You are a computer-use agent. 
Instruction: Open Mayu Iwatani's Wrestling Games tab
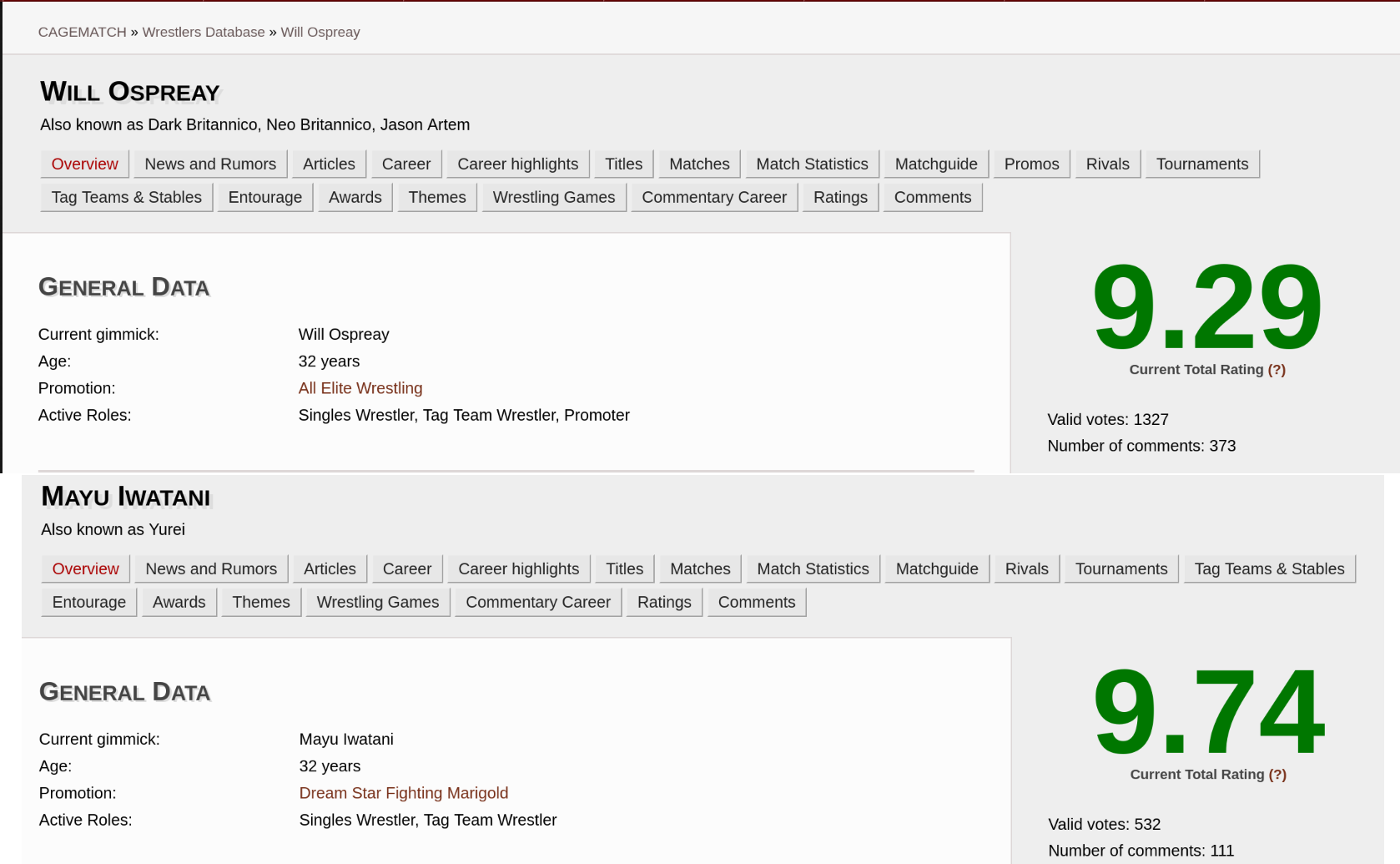(x=378, y=602)
